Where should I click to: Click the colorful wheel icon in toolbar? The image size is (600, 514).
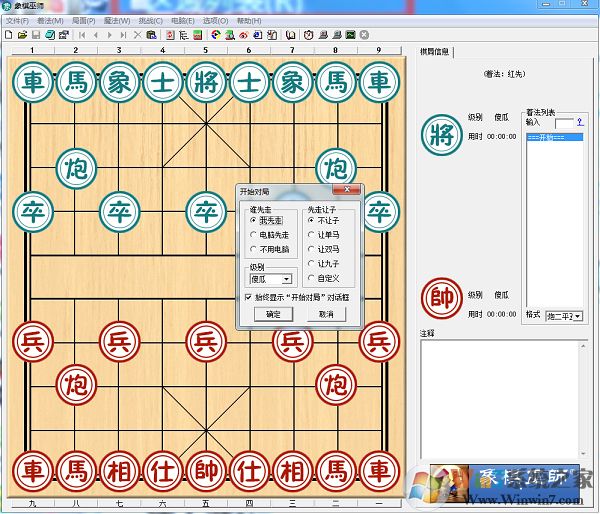tap(216, 35)
